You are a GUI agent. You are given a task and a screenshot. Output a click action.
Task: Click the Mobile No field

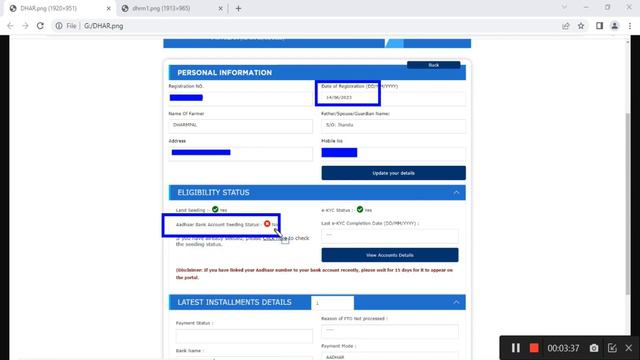393,153
